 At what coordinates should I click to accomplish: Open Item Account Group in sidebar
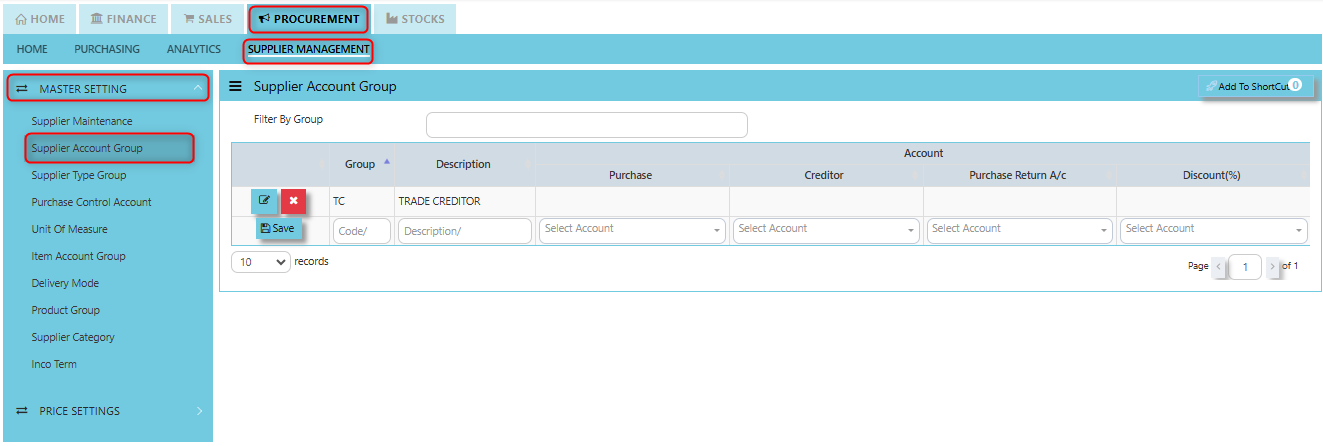click(79, 256)
